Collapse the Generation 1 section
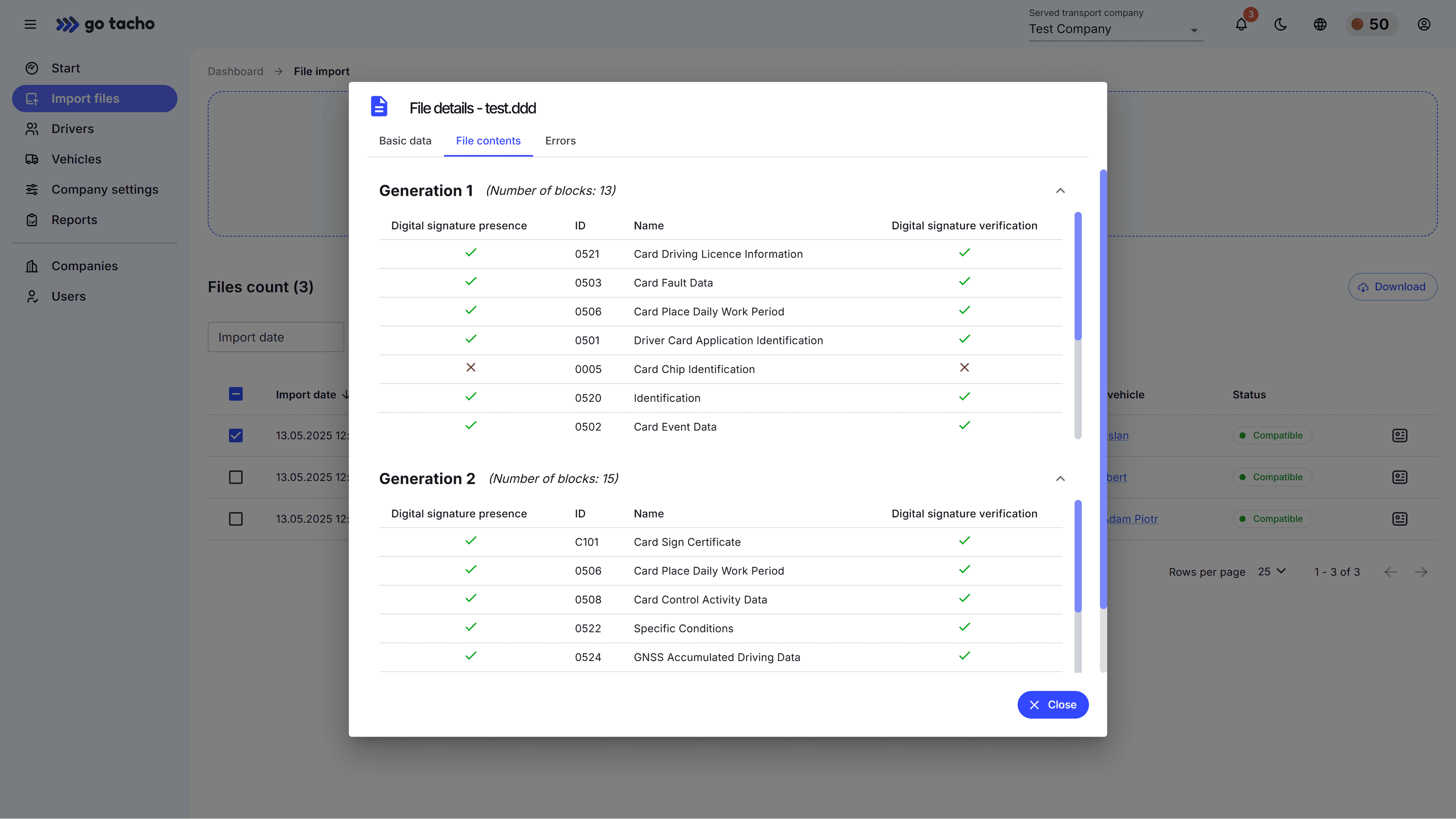Screen dimensions: 1456x819 coord(1061,191)
